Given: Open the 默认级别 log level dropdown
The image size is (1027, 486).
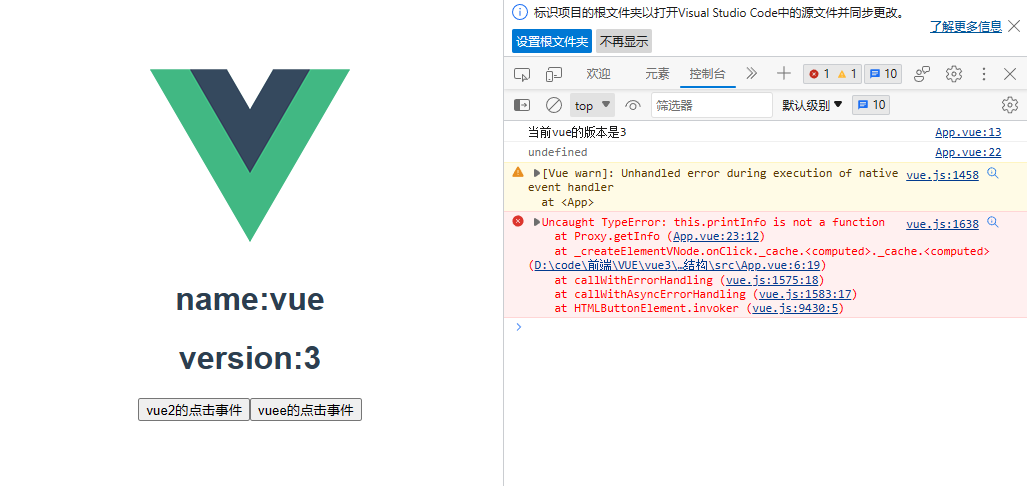Looking at the screenshot, I should coord(812,105).
